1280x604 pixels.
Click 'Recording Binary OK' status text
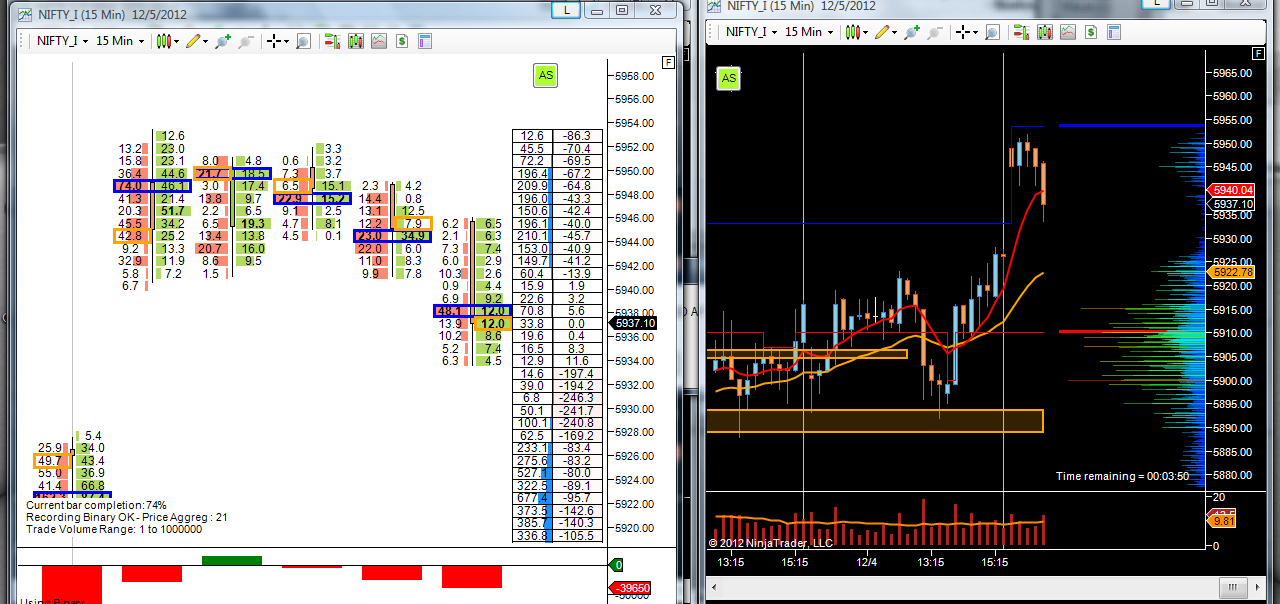[x=81, y=517]
